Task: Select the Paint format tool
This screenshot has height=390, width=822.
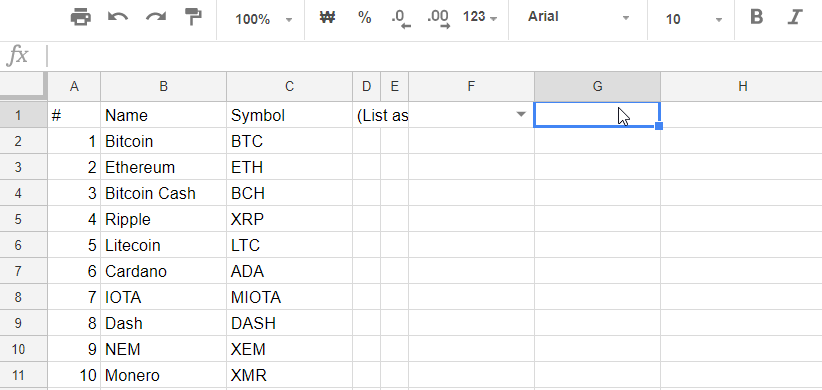Action: (x=193, y=18)
